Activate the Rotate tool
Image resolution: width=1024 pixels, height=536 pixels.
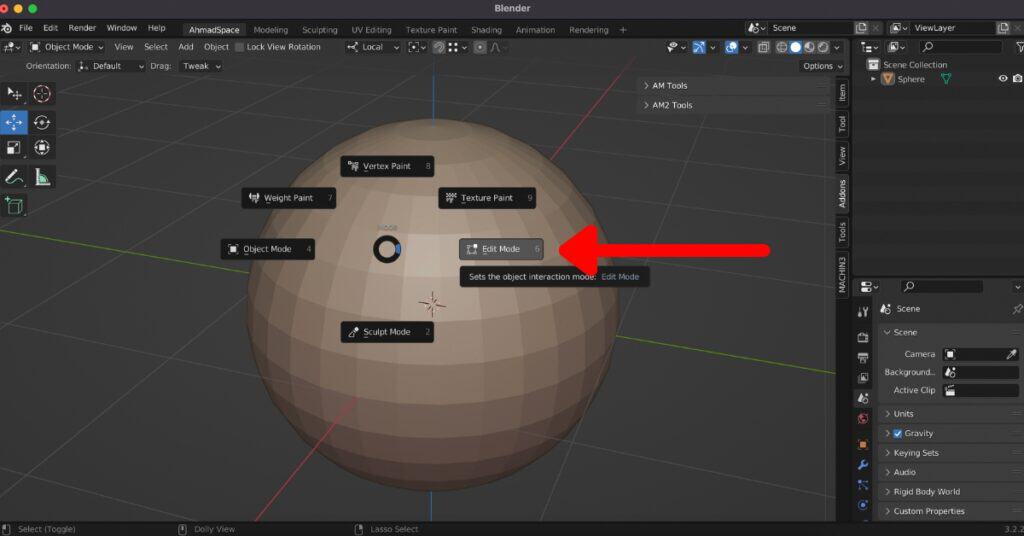tap(42, 122)
